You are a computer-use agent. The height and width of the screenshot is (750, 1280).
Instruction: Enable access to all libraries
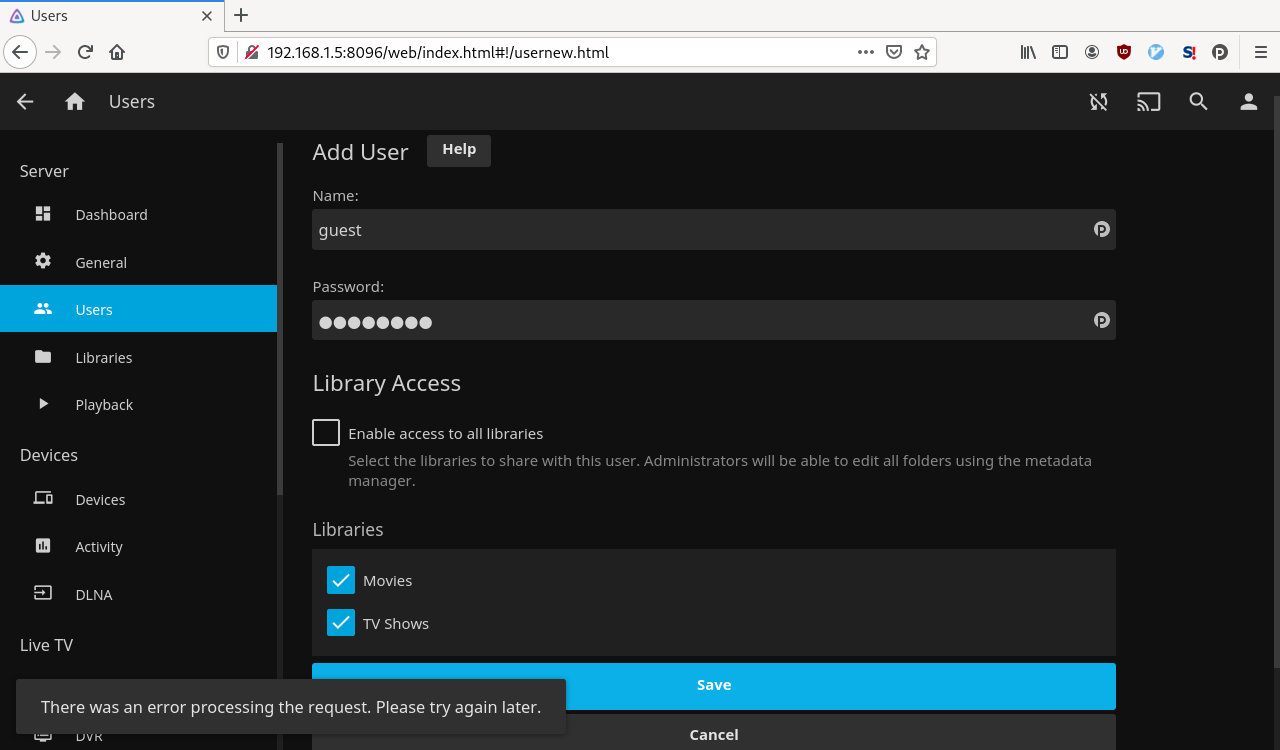(325, 432)
